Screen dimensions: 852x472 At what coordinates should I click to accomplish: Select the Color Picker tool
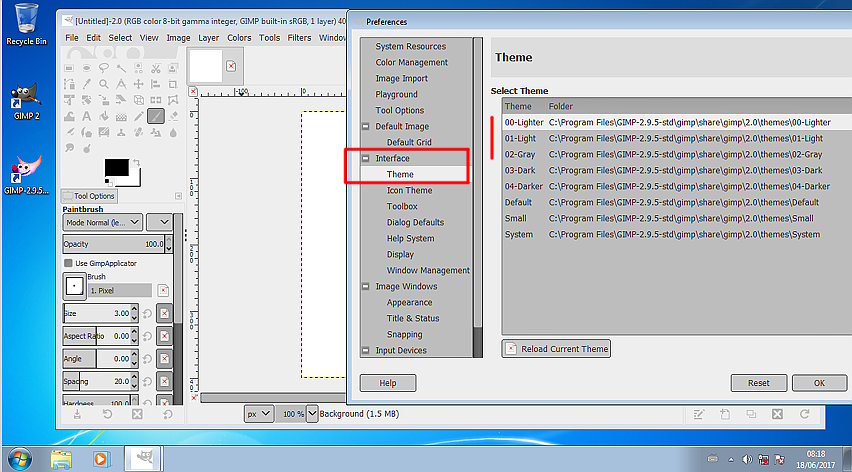86,84
